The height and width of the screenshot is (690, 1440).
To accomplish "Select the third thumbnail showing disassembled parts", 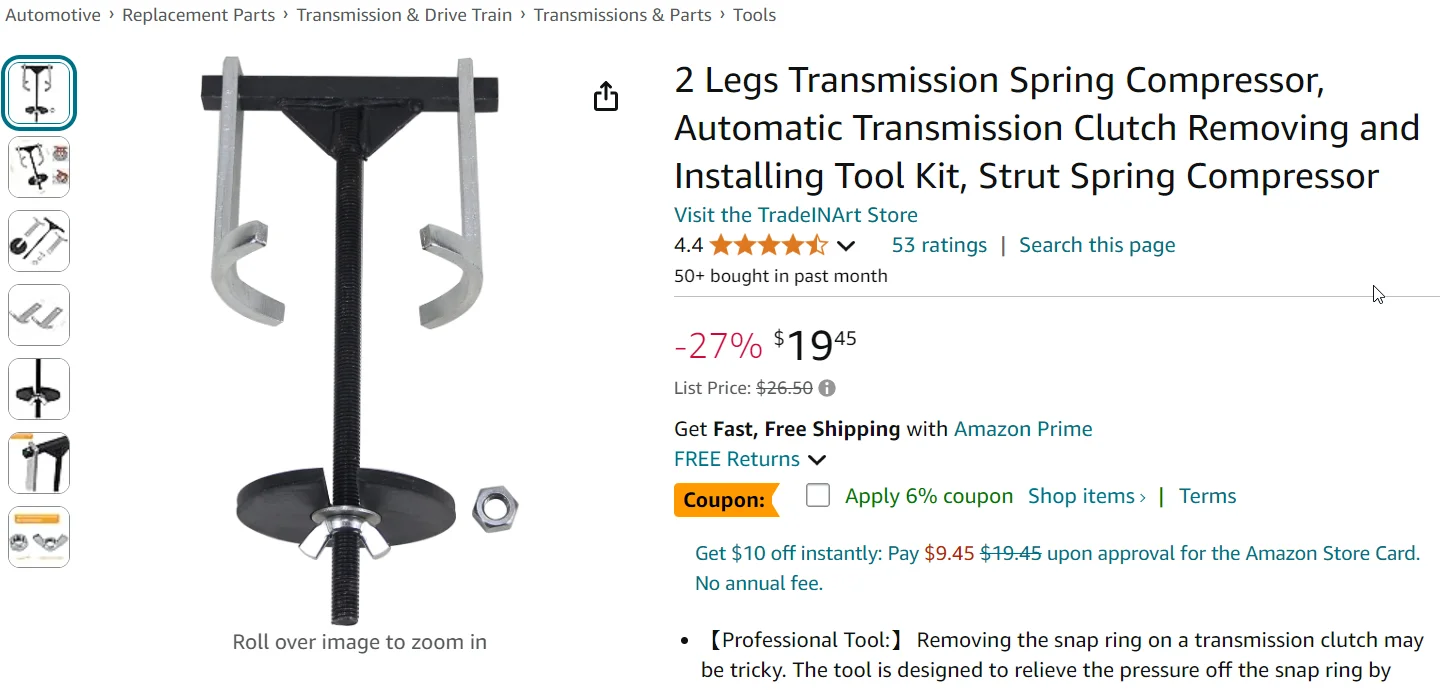I will (x=39, y=241).
